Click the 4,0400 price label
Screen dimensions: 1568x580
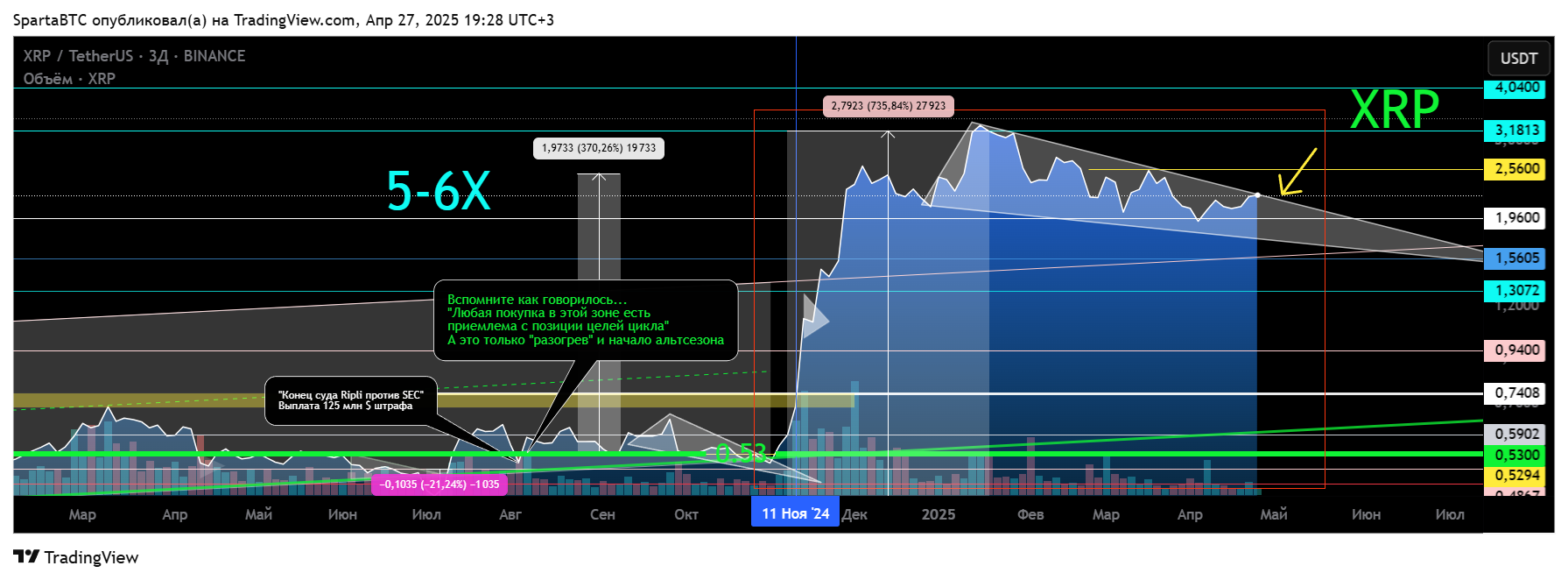1516,88
